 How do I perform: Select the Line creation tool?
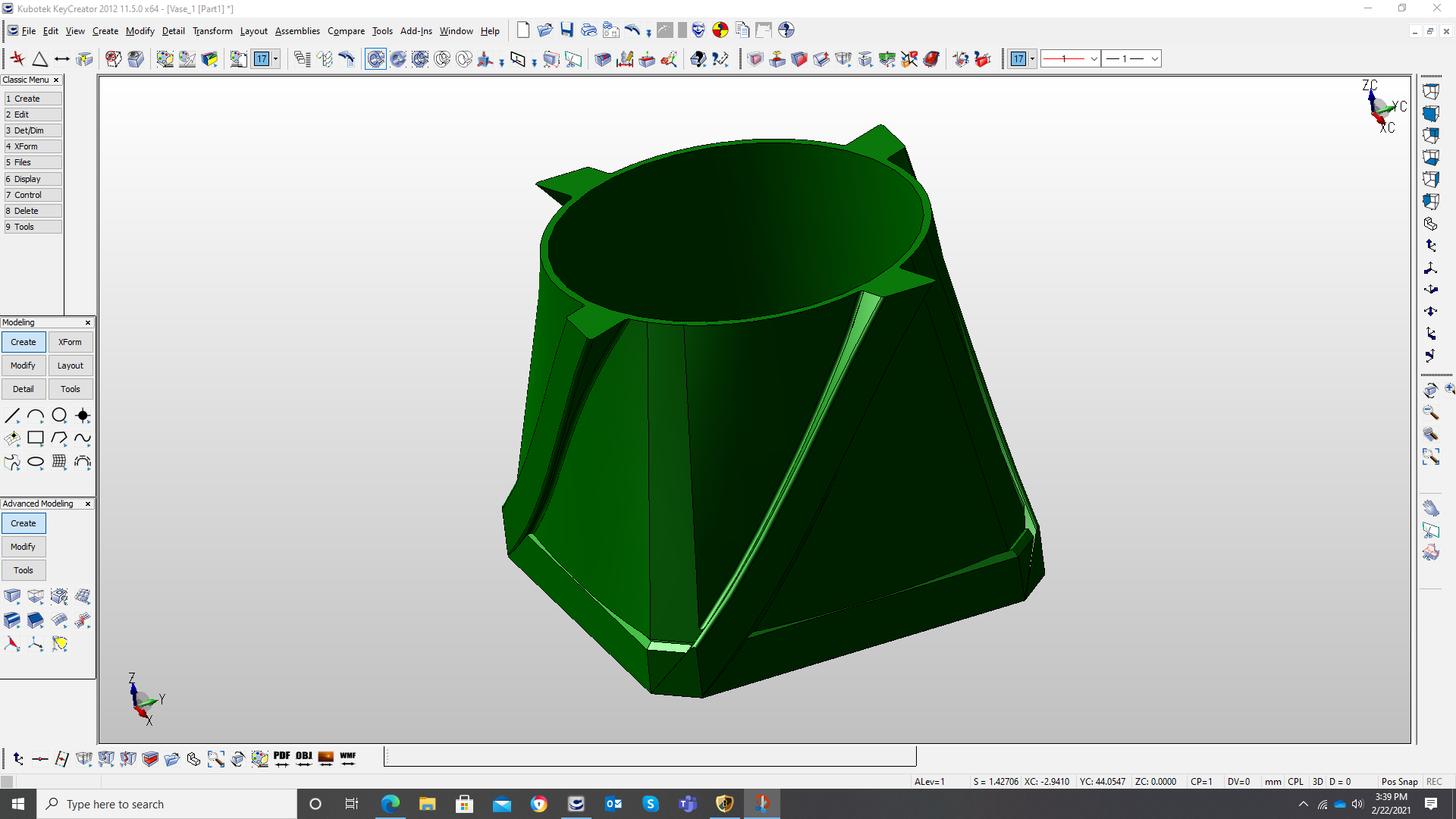pyautogui.click(x=12, y=416)
